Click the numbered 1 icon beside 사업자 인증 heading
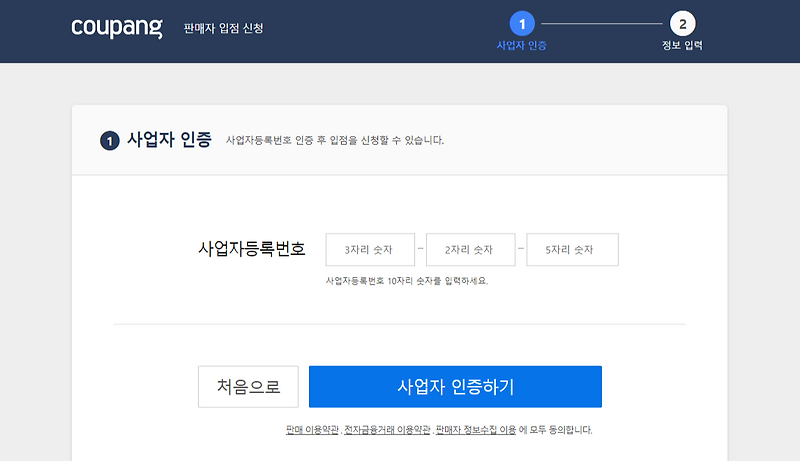The width and height of the screenshot is (800, 461). pos(110,141)
